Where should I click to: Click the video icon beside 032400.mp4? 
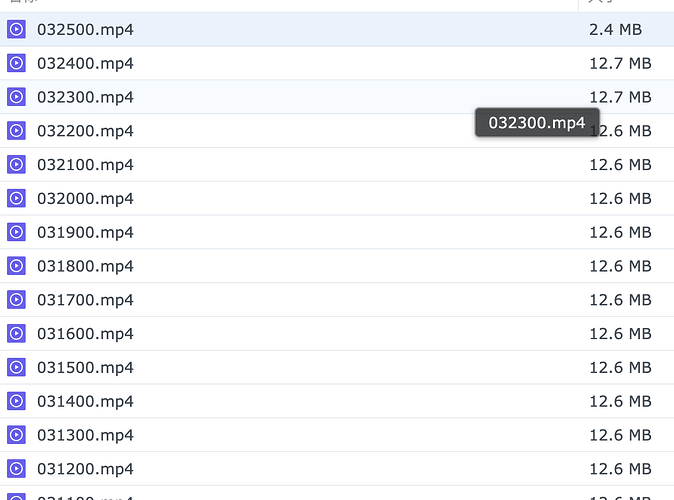pos(16,63)
